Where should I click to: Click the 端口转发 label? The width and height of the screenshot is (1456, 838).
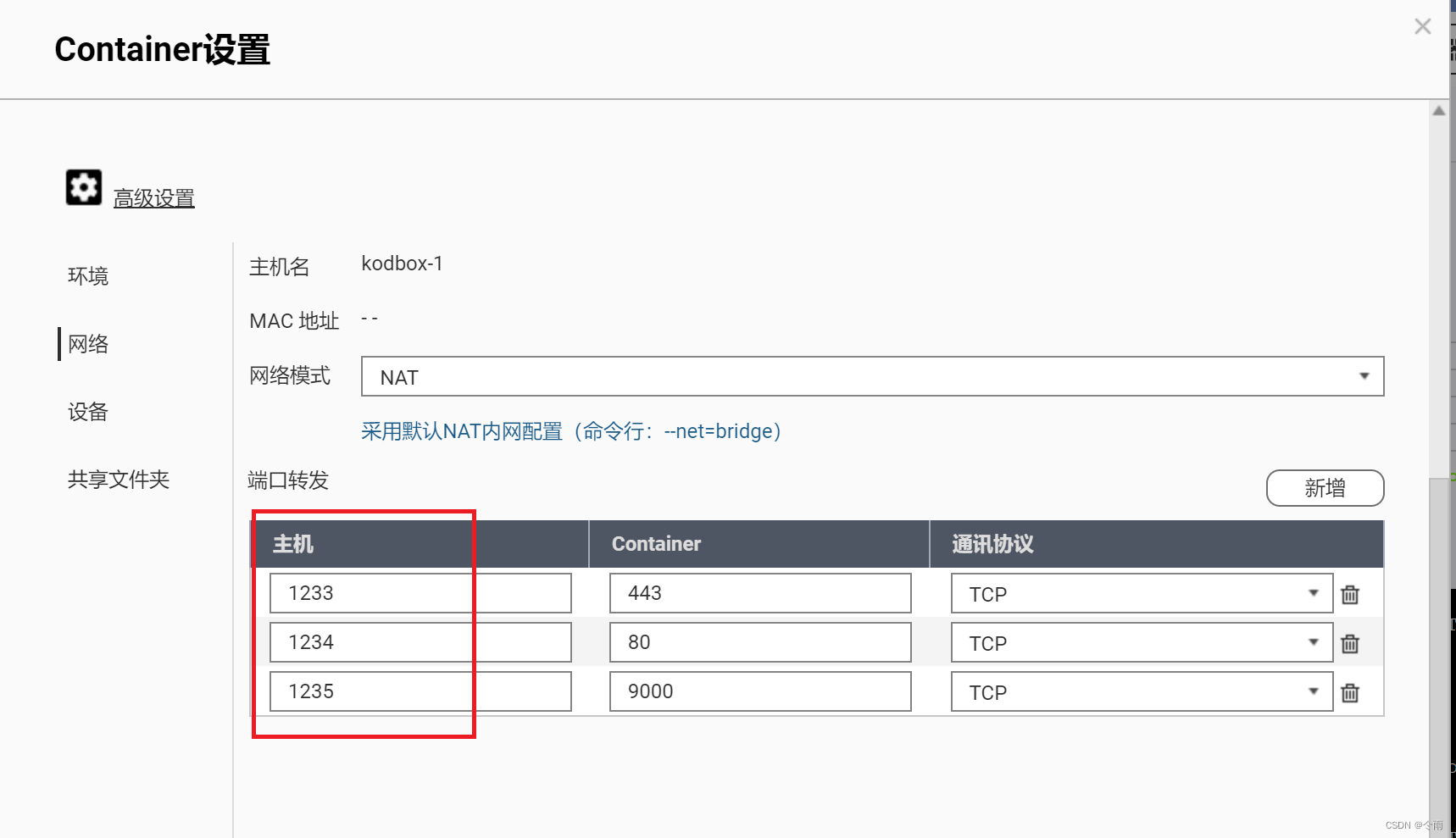288,480
